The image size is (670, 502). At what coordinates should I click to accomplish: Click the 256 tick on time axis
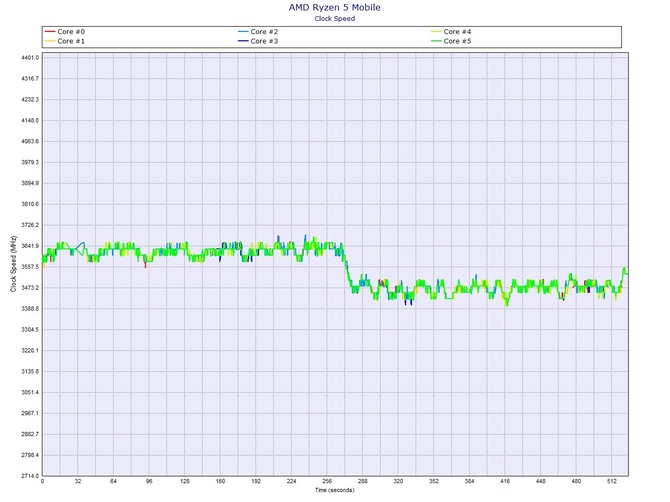point(327,481)
